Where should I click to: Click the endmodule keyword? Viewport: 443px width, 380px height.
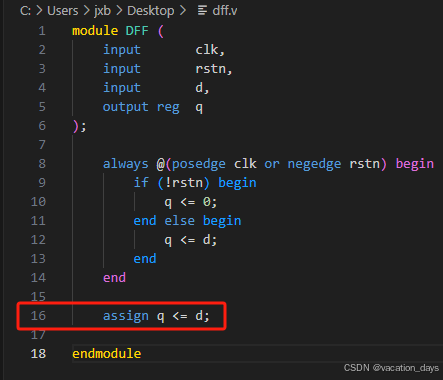tap(107, 354)
